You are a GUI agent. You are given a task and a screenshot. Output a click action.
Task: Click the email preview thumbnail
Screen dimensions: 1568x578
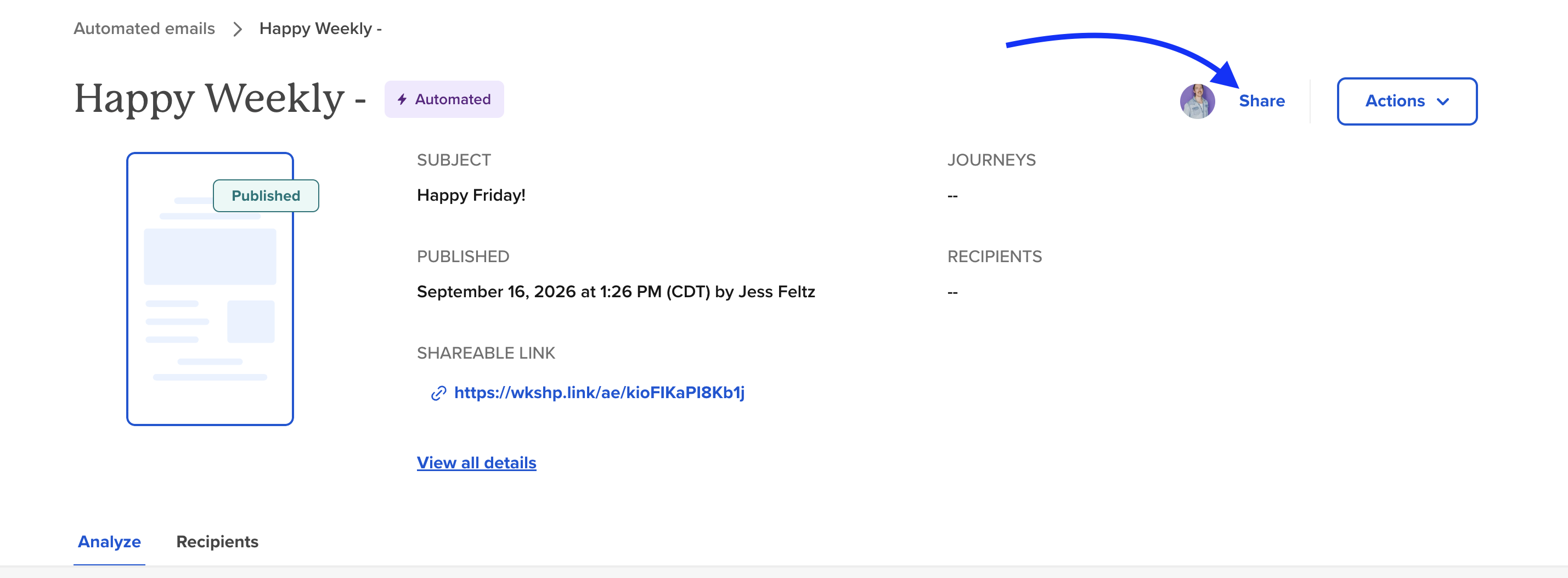click(x=210, y=288)
